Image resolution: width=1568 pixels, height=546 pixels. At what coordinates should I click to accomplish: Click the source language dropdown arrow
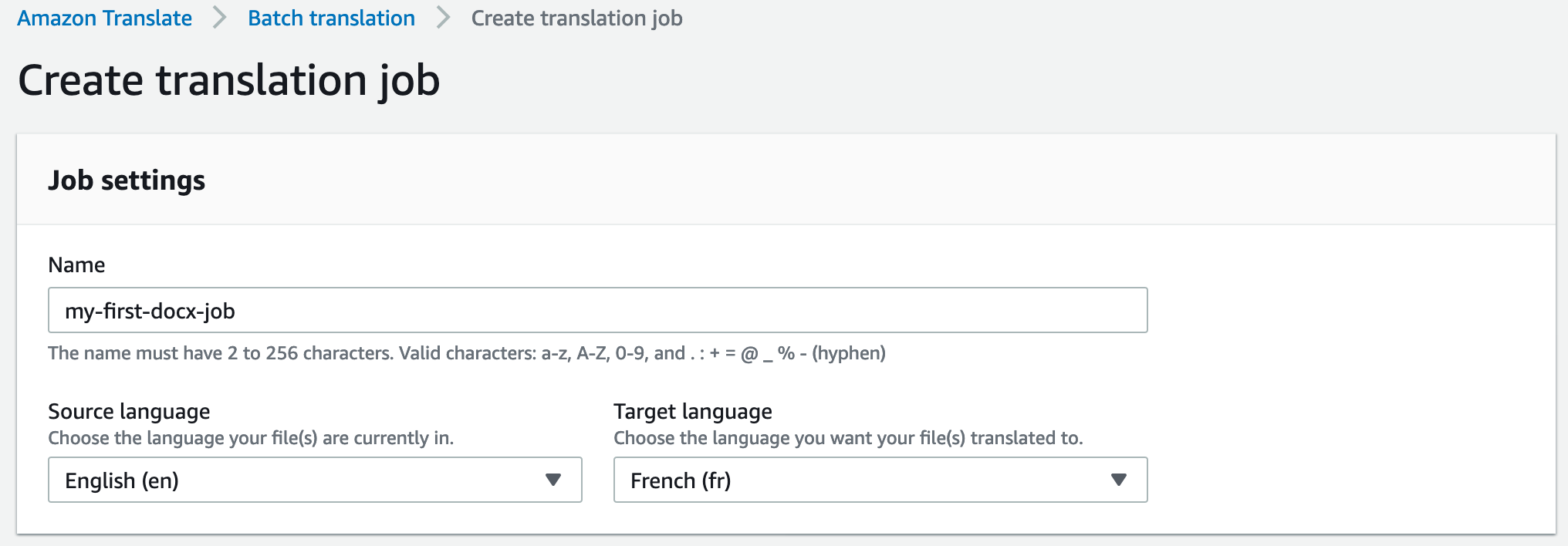553,480
